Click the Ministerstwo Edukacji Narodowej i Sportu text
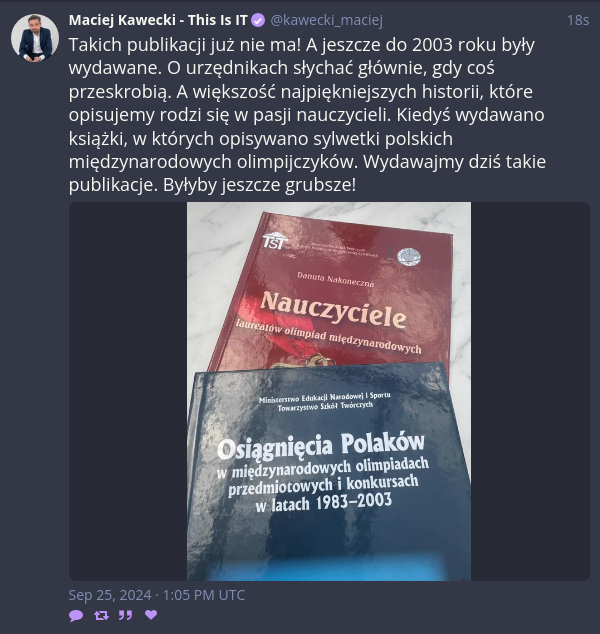This screenshot has height=634, width=600. (325, 397)
